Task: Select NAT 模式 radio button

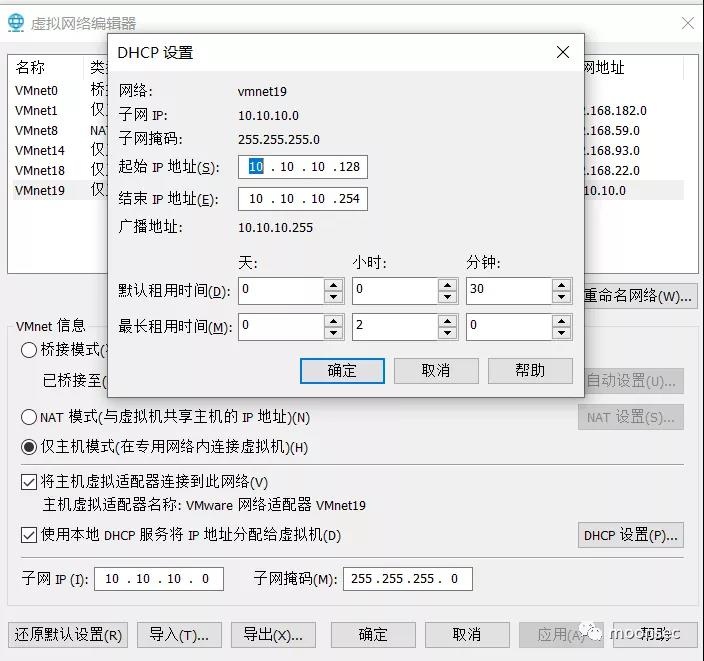Action: point(29,417)
